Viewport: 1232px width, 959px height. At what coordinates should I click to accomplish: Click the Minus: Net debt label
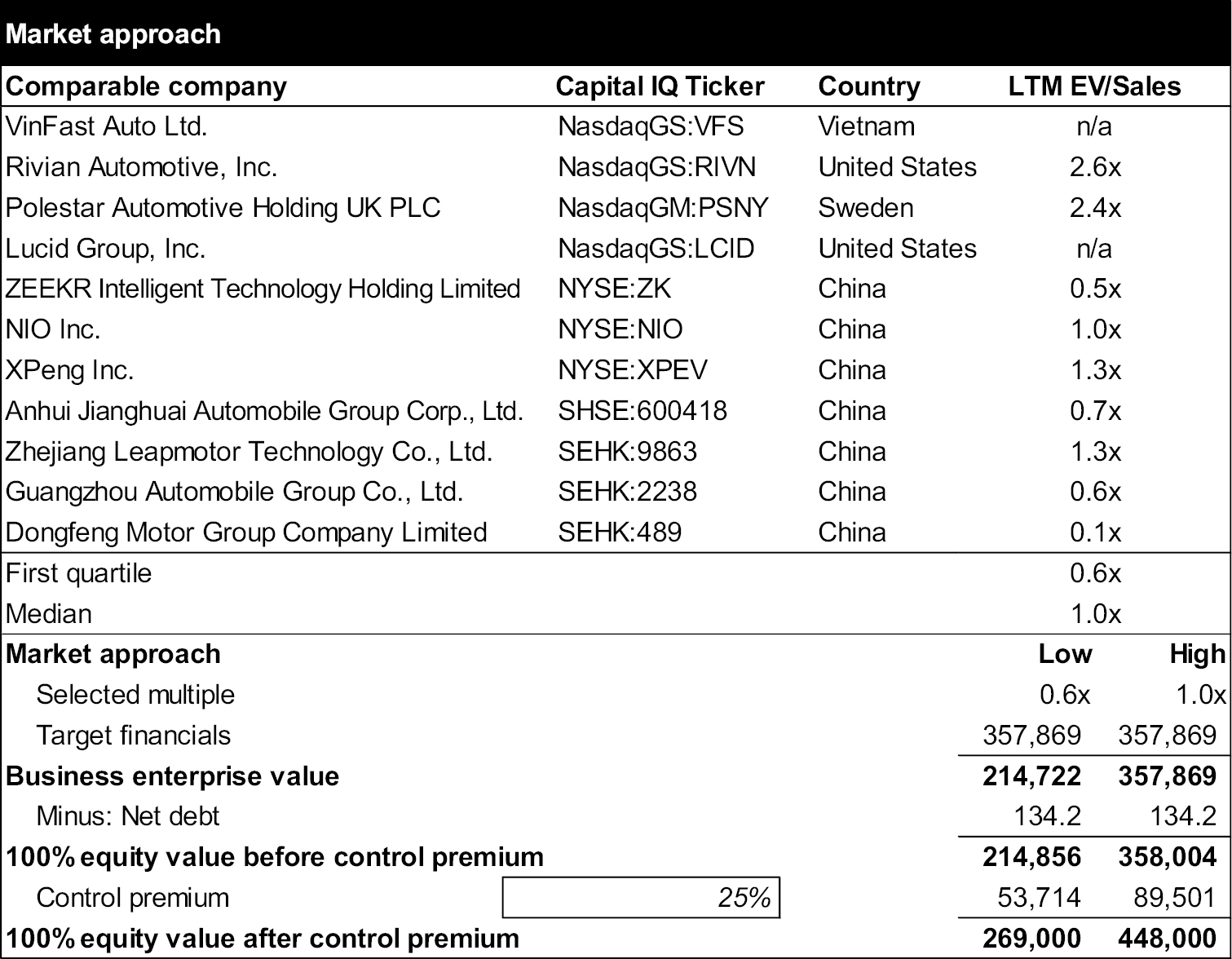coord(128,816)
